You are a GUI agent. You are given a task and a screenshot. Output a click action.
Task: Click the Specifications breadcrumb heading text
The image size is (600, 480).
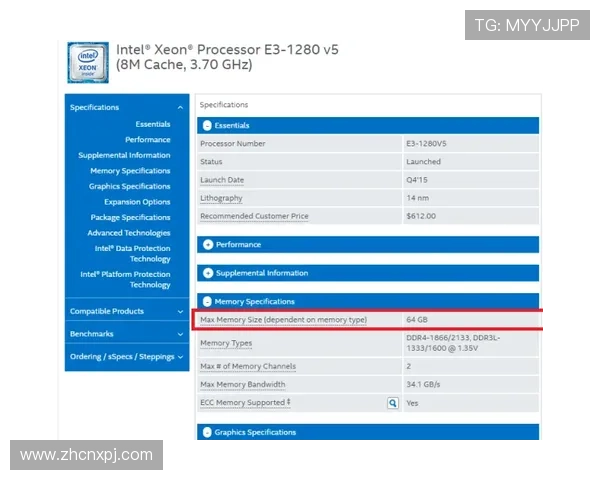click(224, 105)
